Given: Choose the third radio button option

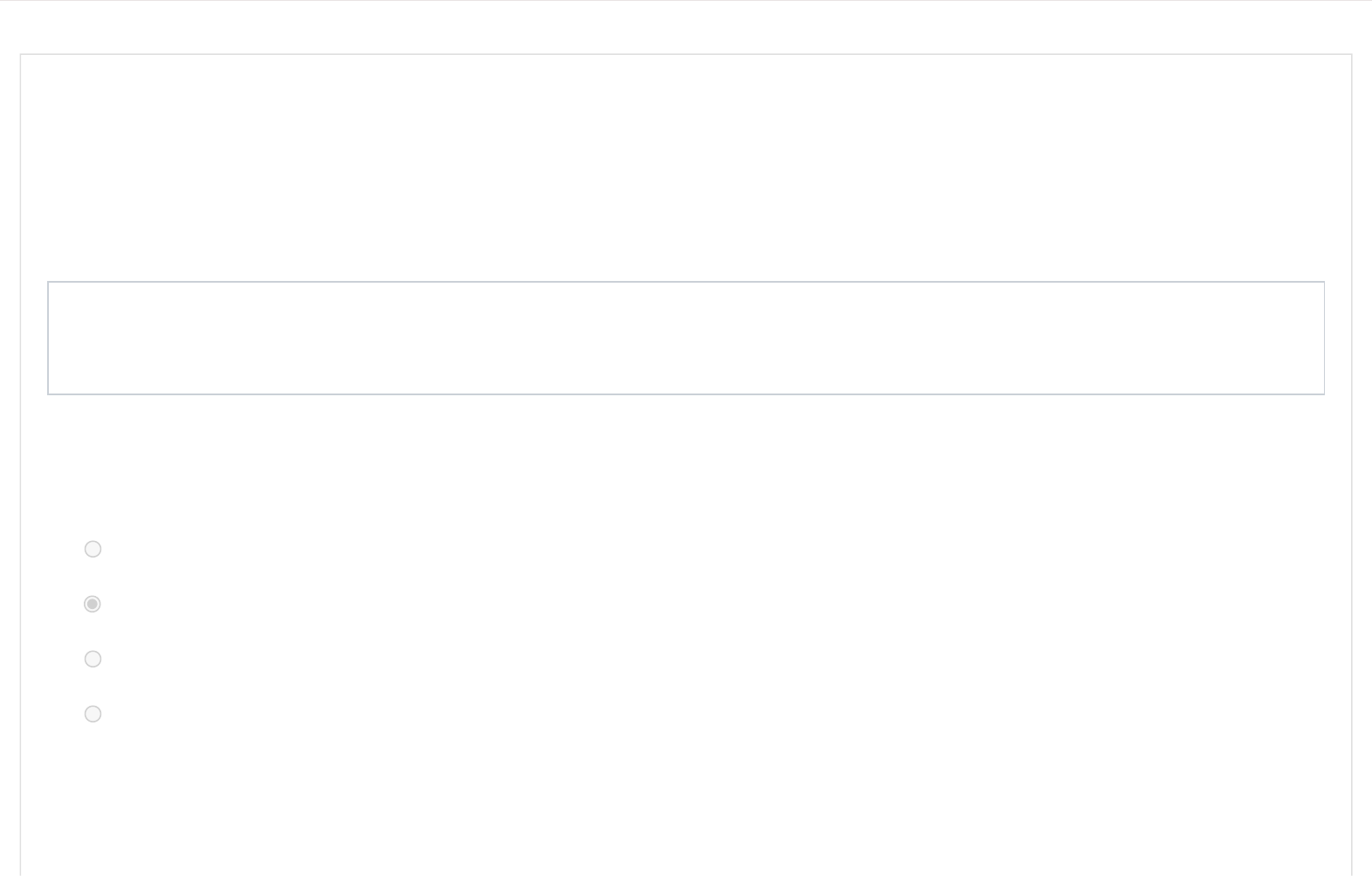Looking at the screenshot, I should (93, 659).
